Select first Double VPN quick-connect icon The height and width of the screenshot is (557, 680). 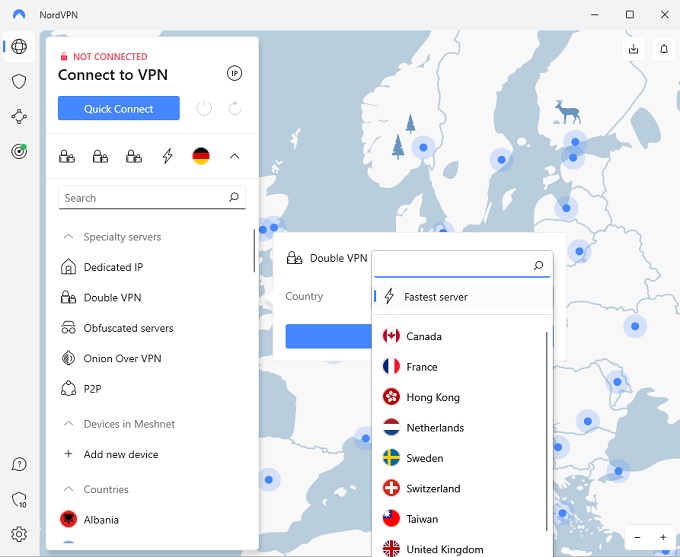[x=67, y=156]
